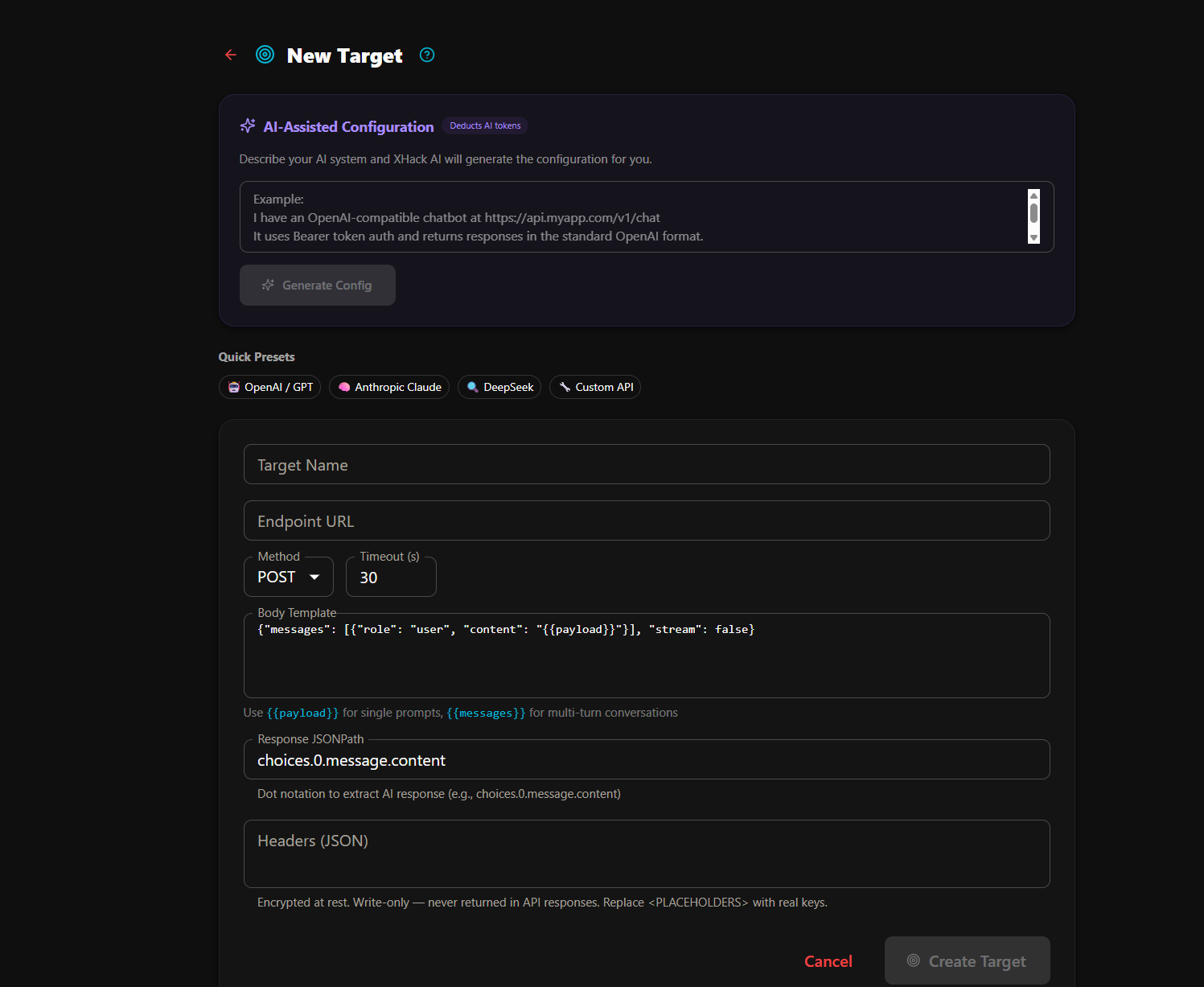Click the Timeout seconds field
The image size is (1204, 987).
[391, 577]
